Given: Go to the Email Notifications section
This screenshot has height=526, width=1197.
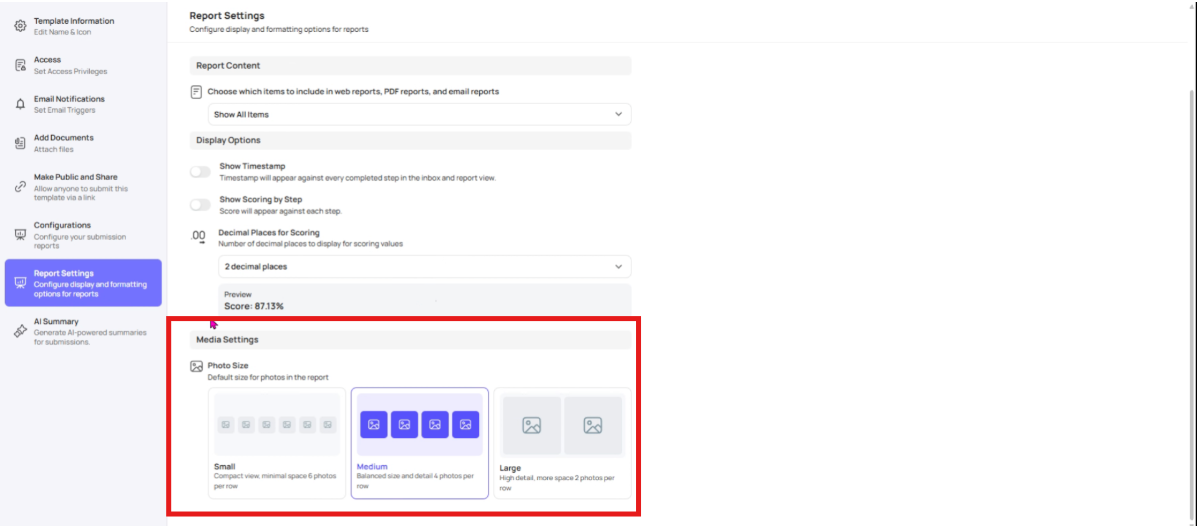Looking at the screenshot, I should click(x=69, y=104).
